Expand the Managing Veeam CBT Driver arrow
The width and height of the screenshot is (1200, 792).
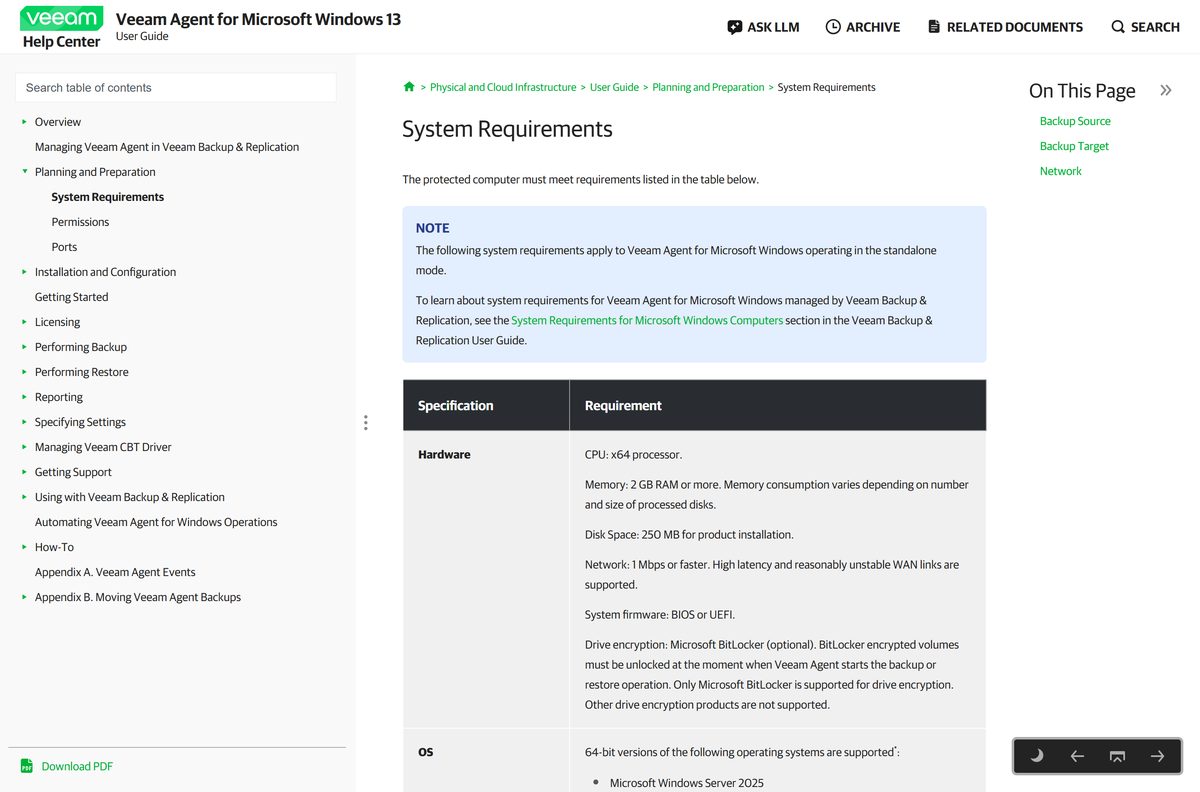[25, 447]
